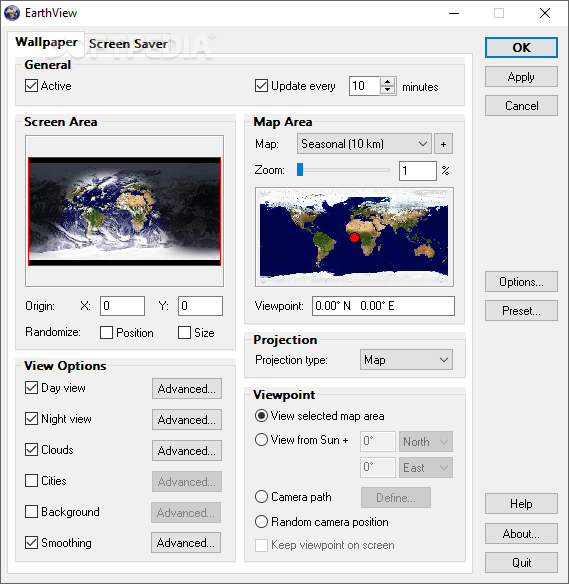569x584 pixels.
Task: Open the Options dialog
Action: (x=521, y=282)
